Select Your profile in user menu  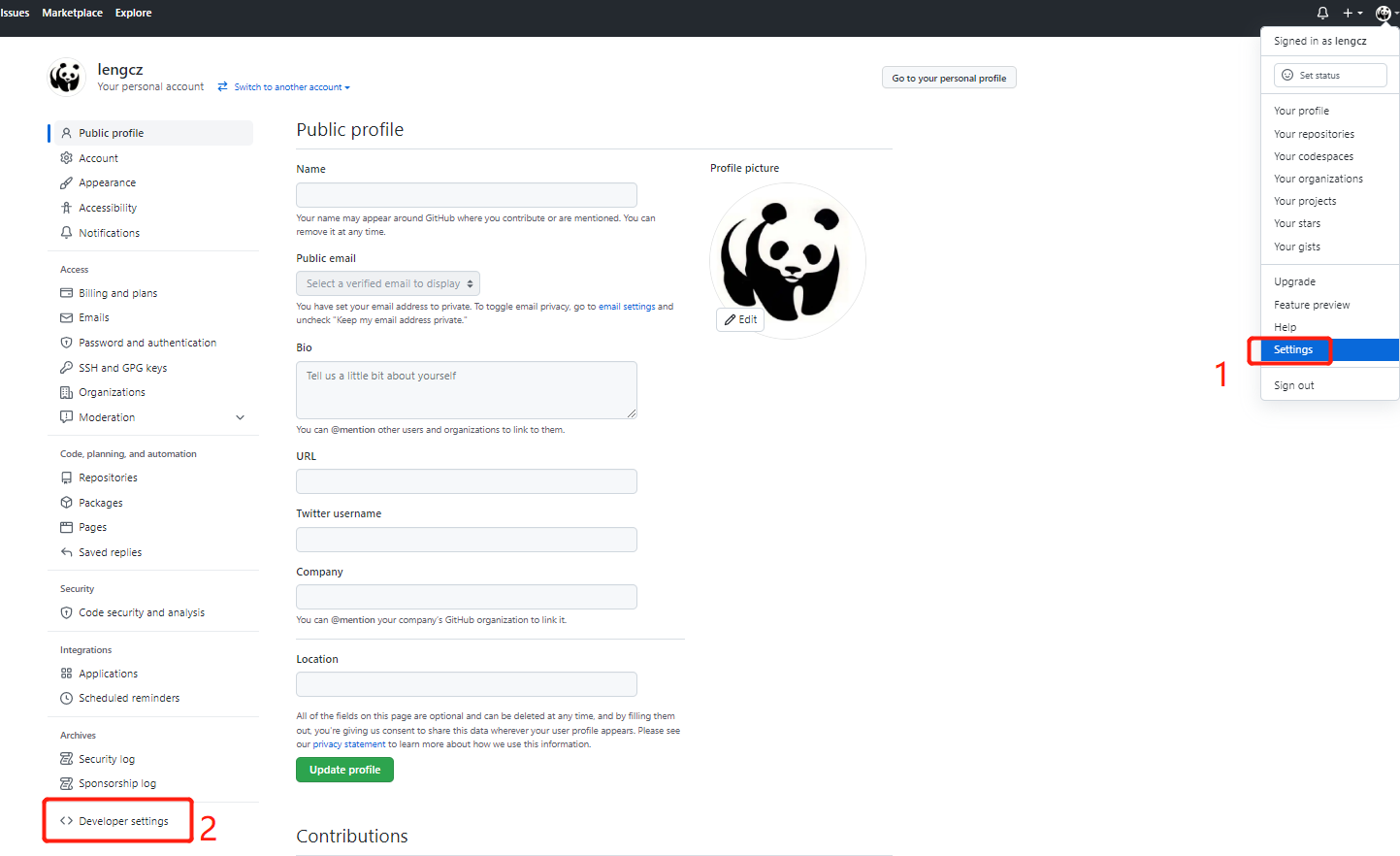click(1301, 111)
